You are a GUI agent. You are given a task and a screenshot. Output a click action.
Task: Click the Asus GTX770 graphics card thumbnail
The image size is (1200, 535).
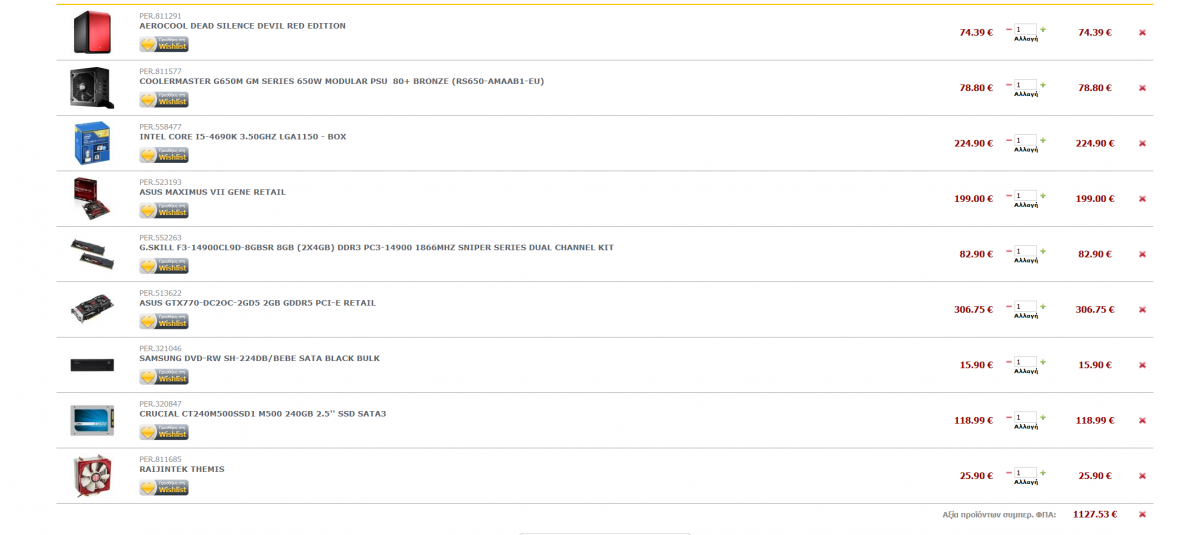click(x=92, y=309)
